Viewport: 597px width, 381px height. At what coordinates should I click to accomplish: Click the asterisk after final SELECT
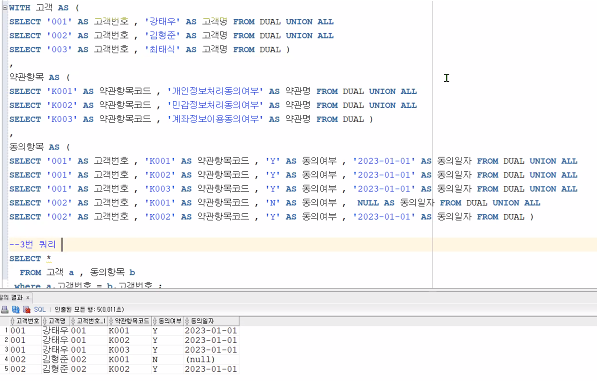coord(49,258)
